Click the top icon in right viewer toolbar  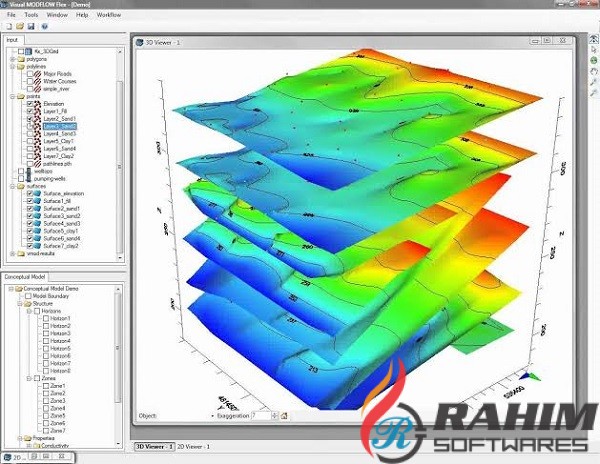593,39
